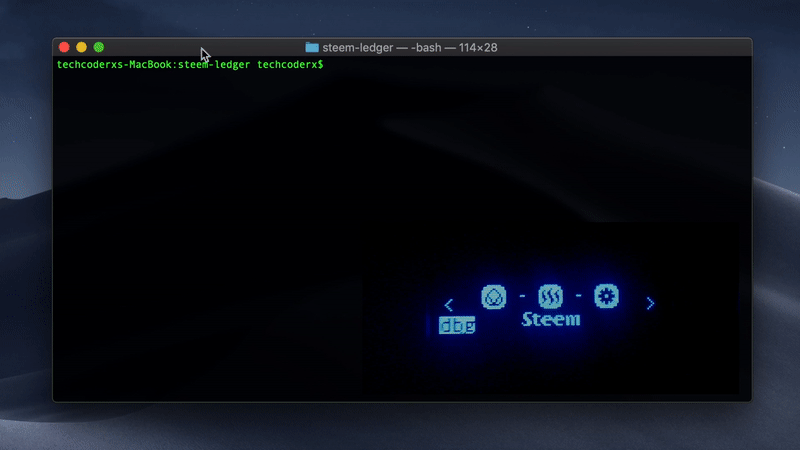Close the Terminal window with red button
Screen dimensions: 800x450
point(64,47)
